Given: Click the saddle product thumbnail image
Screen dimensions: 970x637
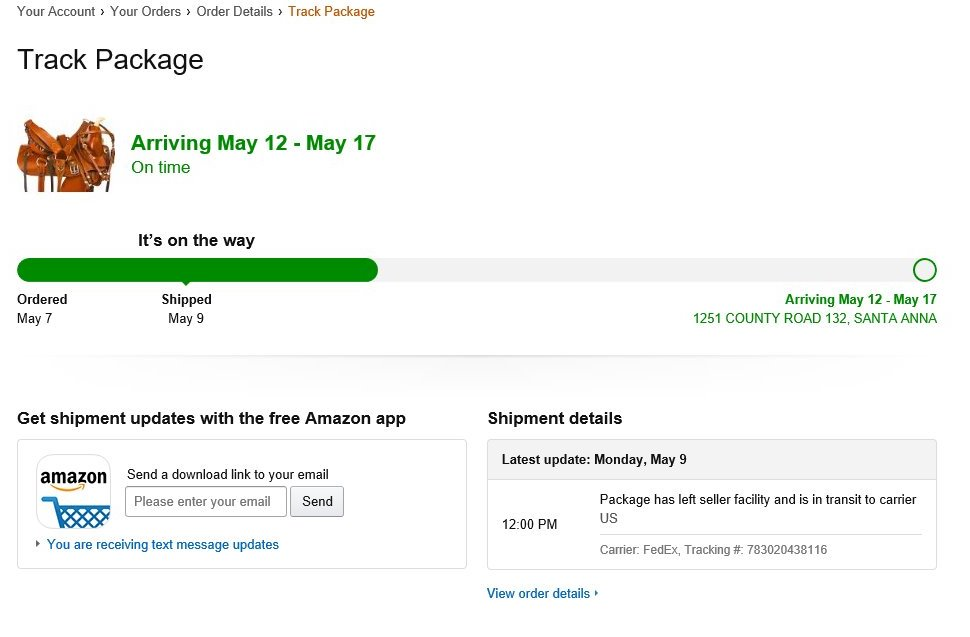Looking at the screenshot, I should click(x=66, y=155).
